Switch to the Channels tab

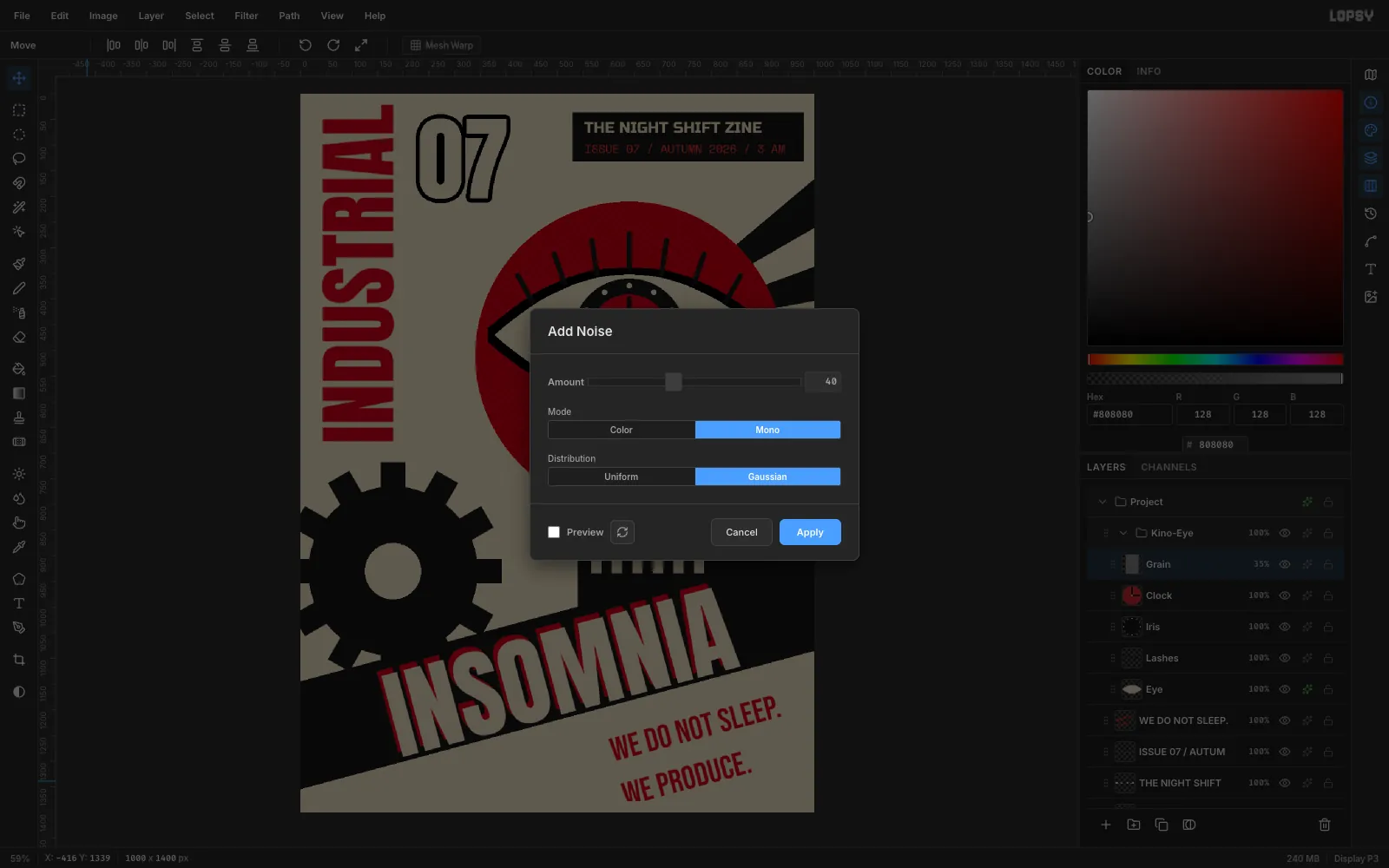point(1168,467)
